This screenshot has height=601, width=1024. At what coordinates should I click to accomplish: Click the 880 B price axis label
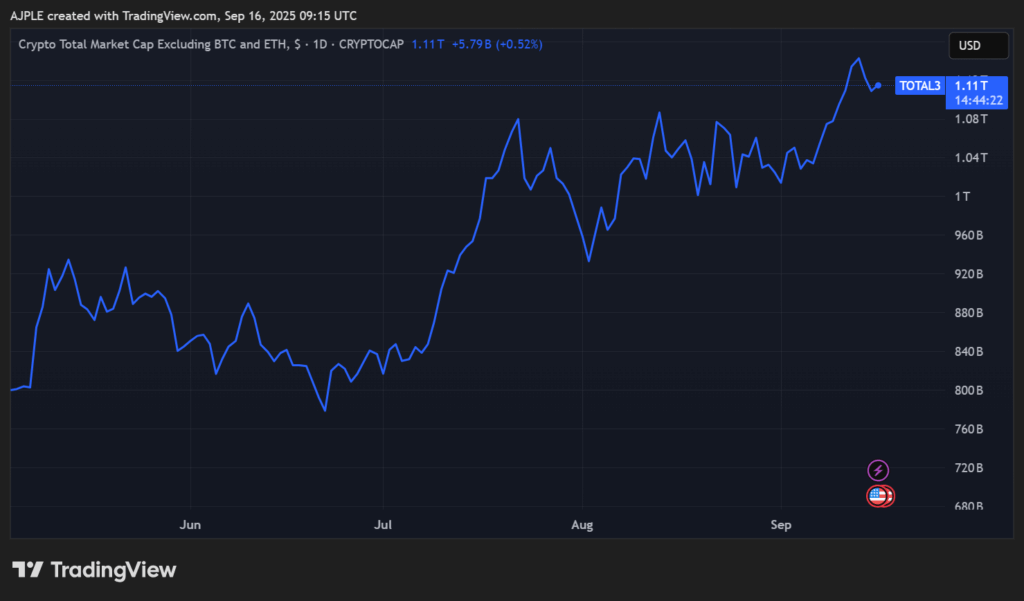969,313
